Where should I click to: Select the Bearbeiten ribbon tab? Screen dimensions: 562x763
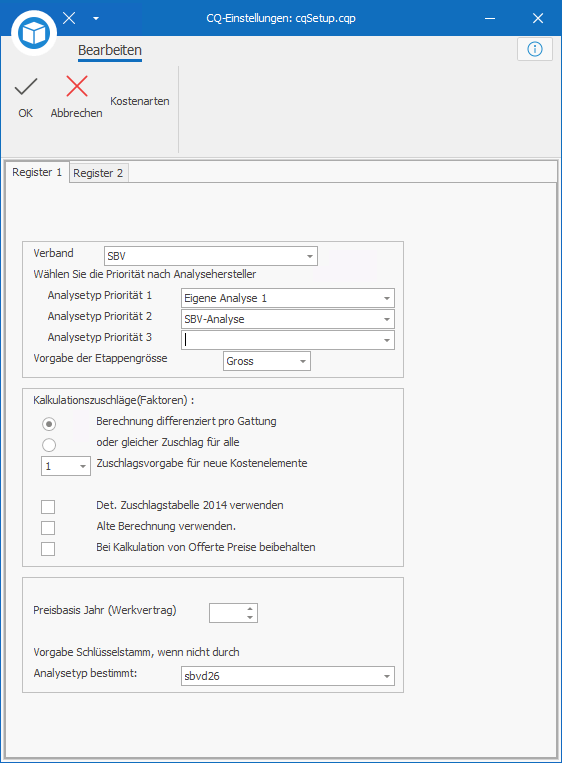pos(110,50)
